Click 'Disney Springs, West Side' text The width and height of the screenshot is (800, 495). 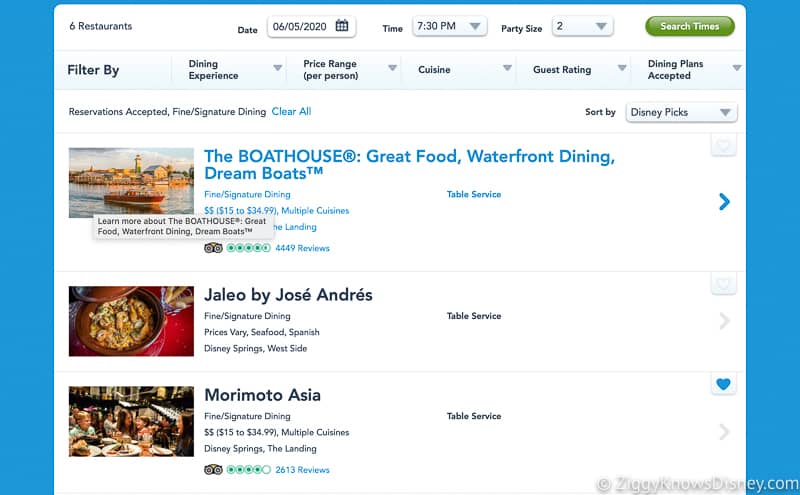point(256,348)
